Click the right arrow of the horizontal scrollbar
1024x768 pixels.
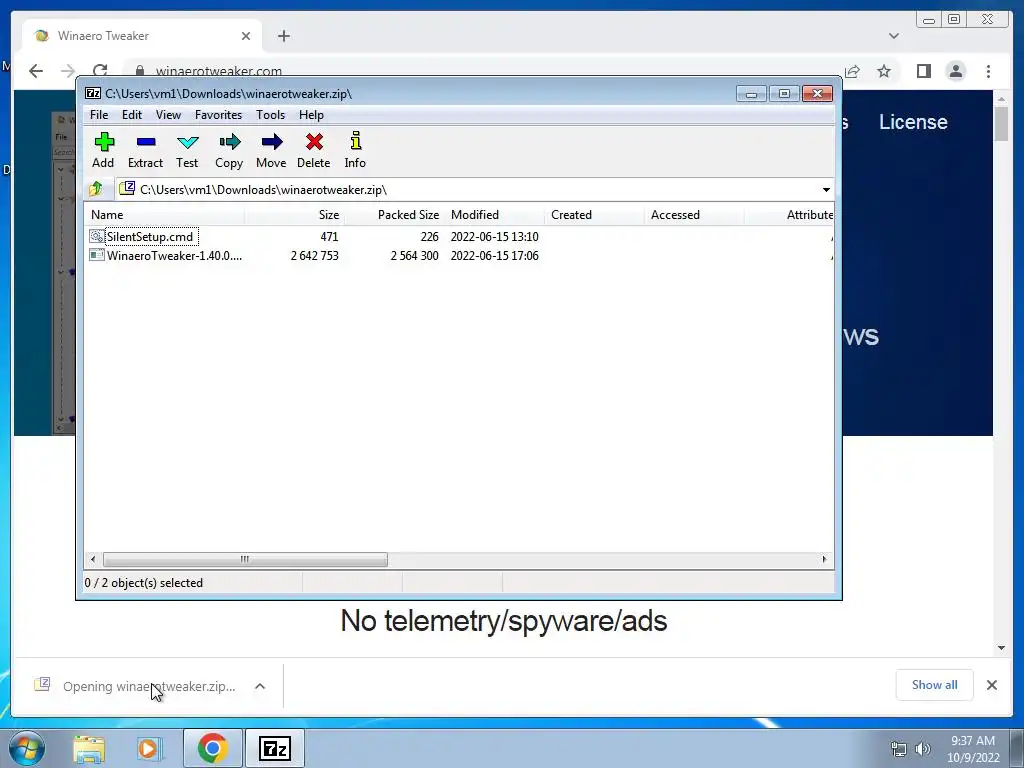click(x=825, y=560)
